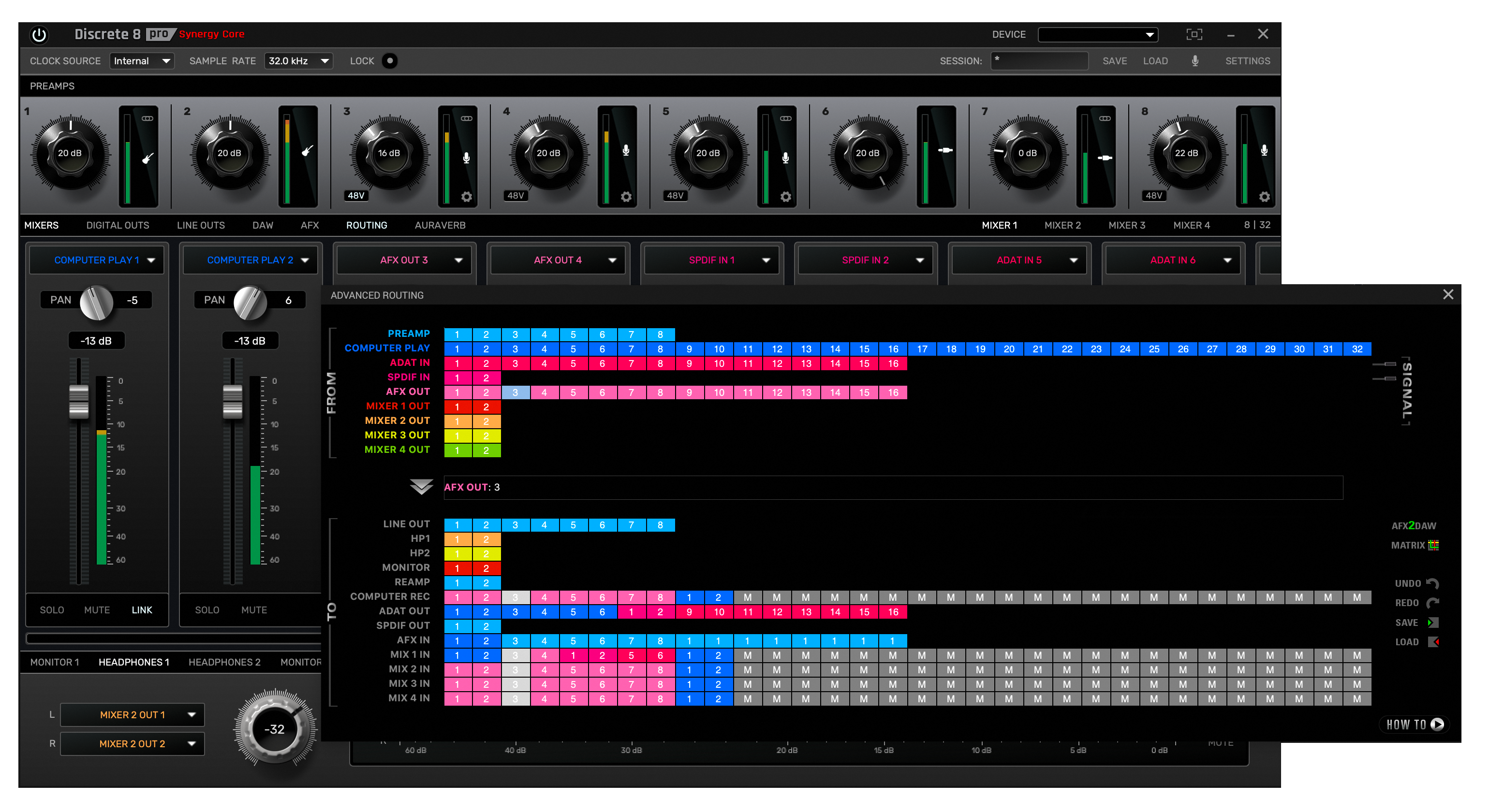Click the routing SAVE icon
Screen dimensions: 1504x812
(x=1433, y=623)
